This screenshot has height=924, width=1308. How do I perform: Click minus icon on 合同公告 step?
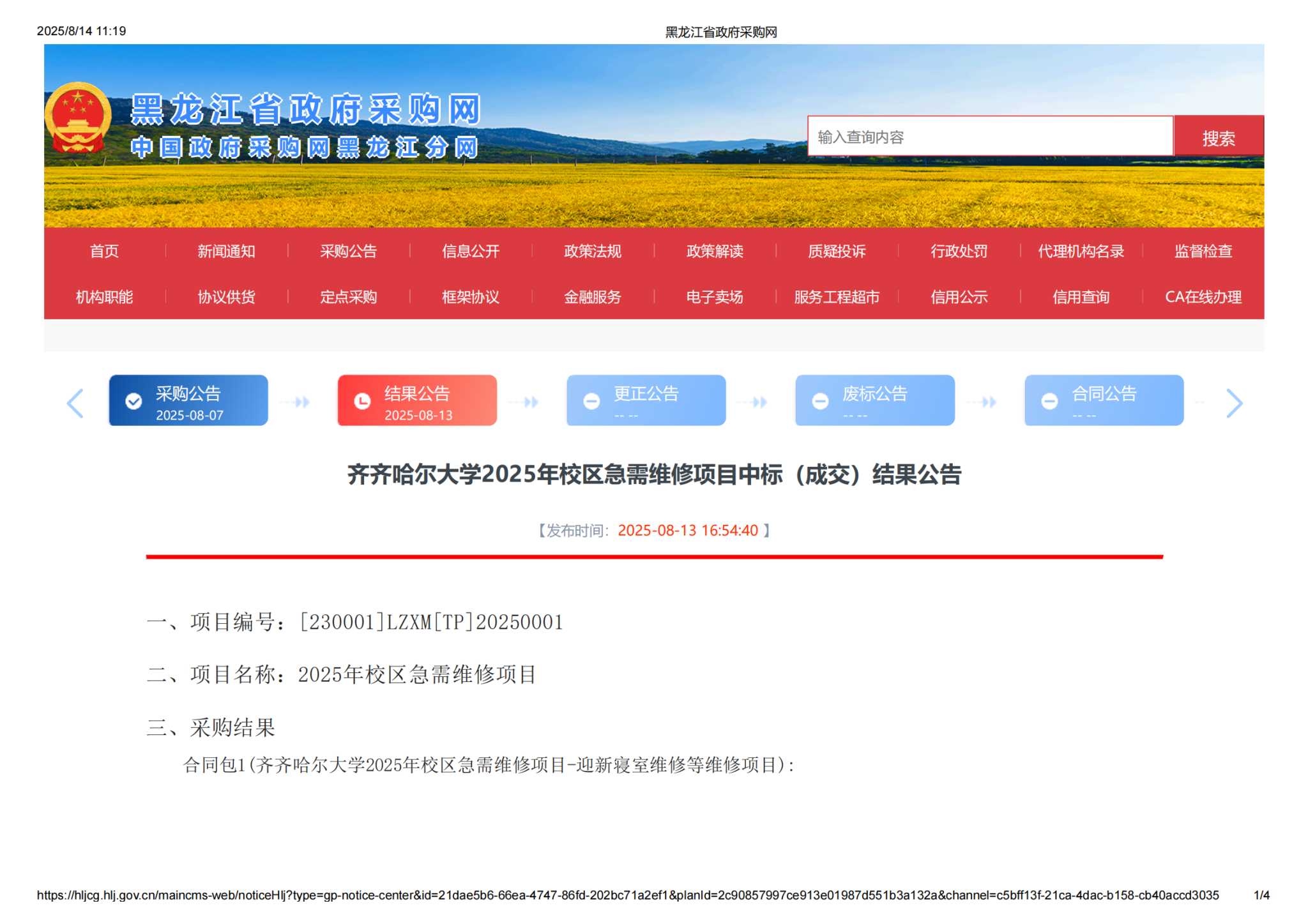click(x=1049, y=401)
